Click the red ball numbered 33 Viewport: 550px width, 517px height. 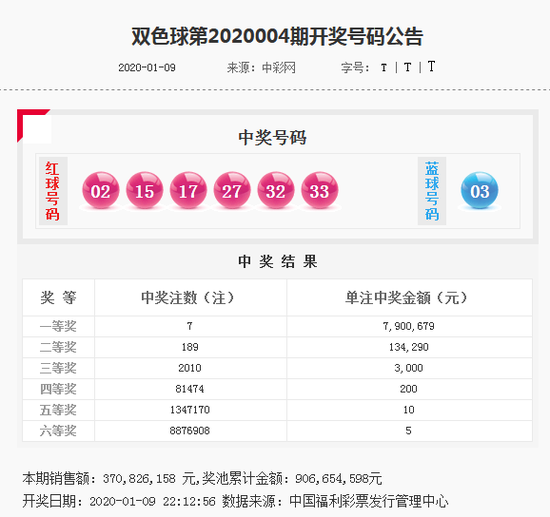pos(320,190)
